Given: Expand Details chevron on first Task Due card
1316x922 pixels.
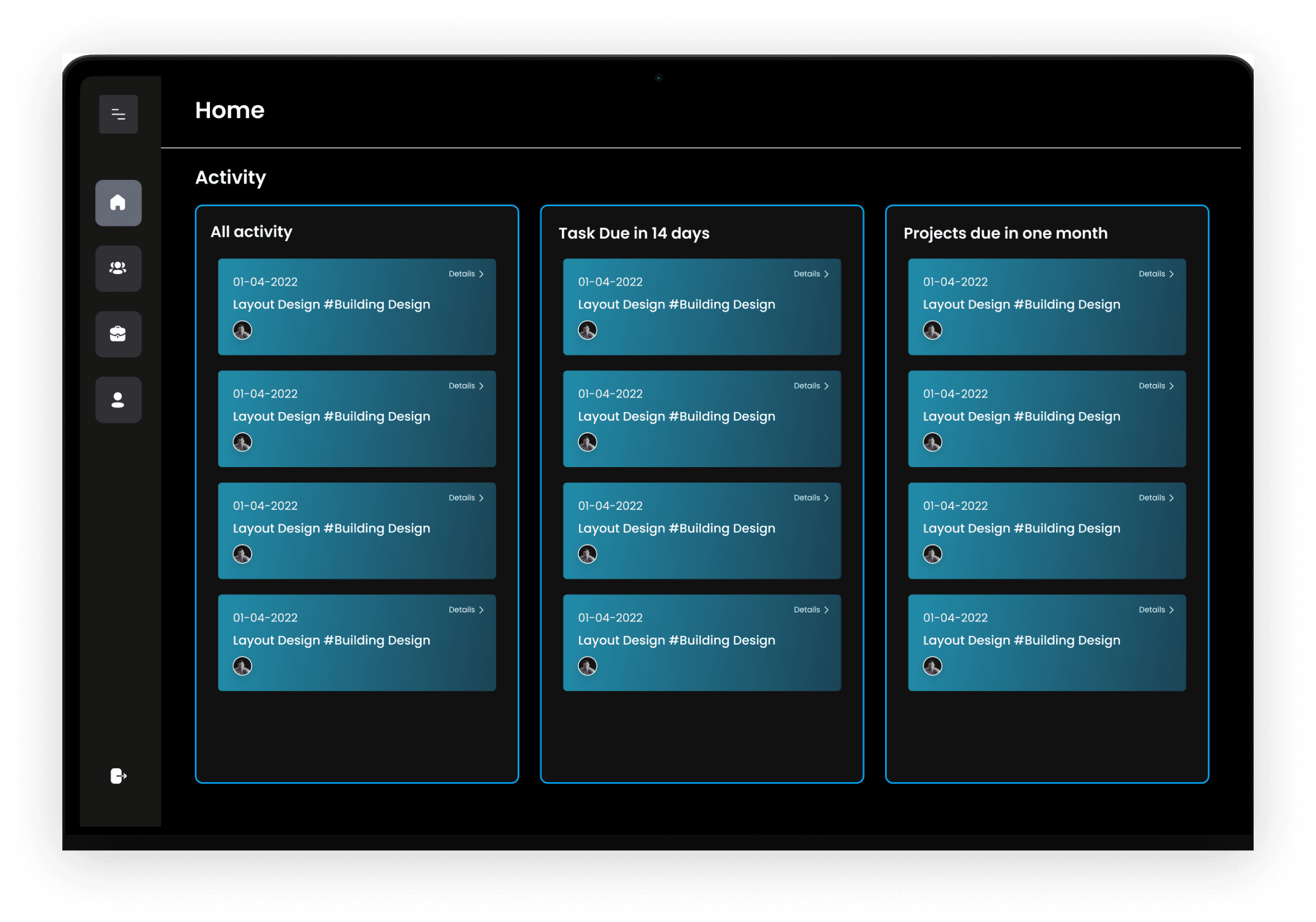Looking at the screenshot, I should click(x=826, y=274).
